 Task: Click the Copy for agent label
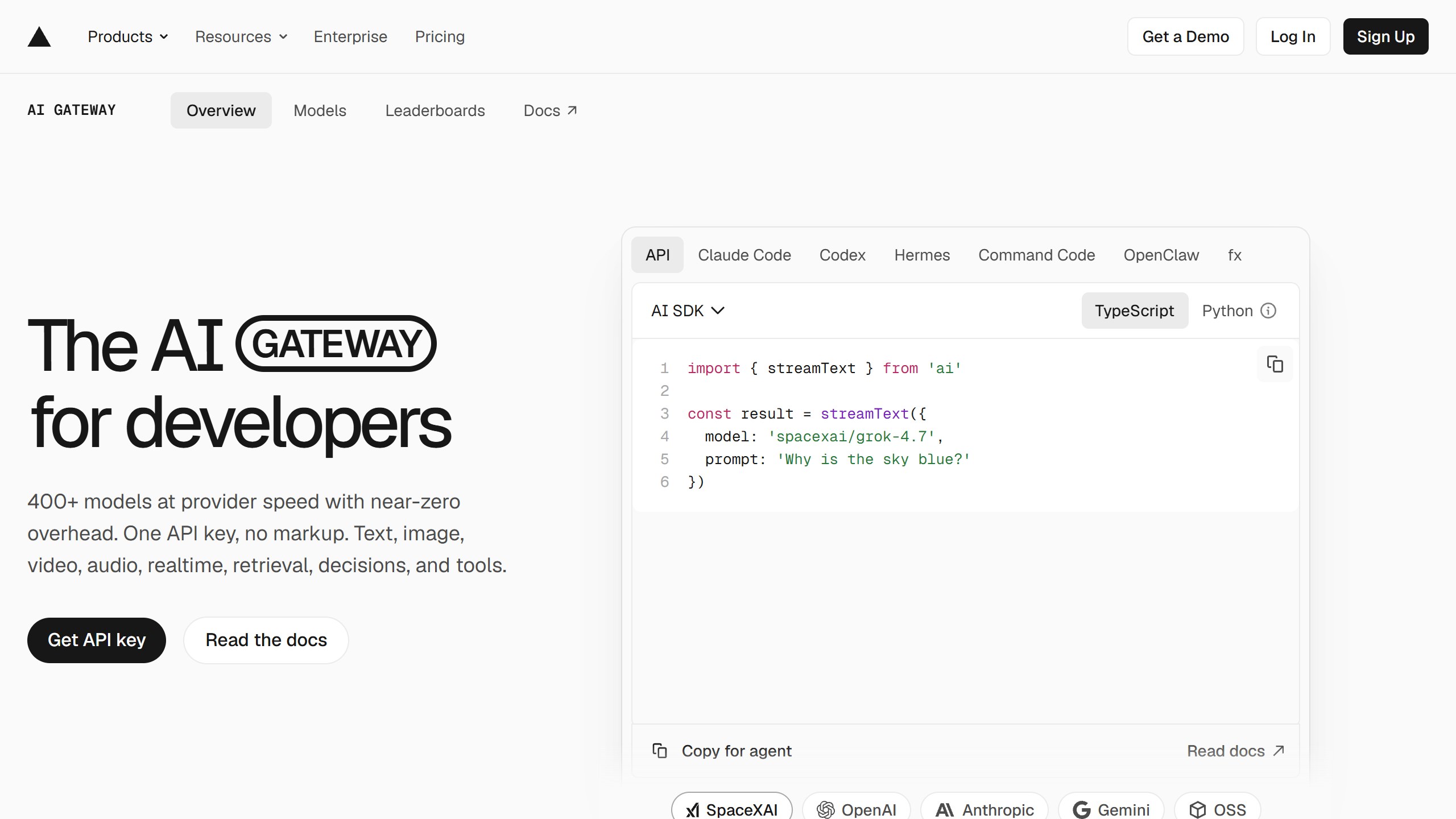pos(737,751)
